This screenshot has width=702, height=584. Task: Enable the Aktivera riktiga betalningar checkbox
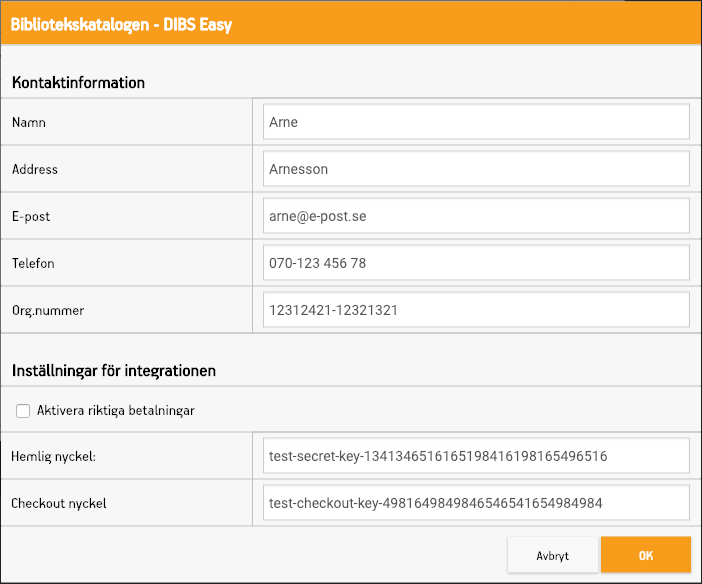(23, 411)
